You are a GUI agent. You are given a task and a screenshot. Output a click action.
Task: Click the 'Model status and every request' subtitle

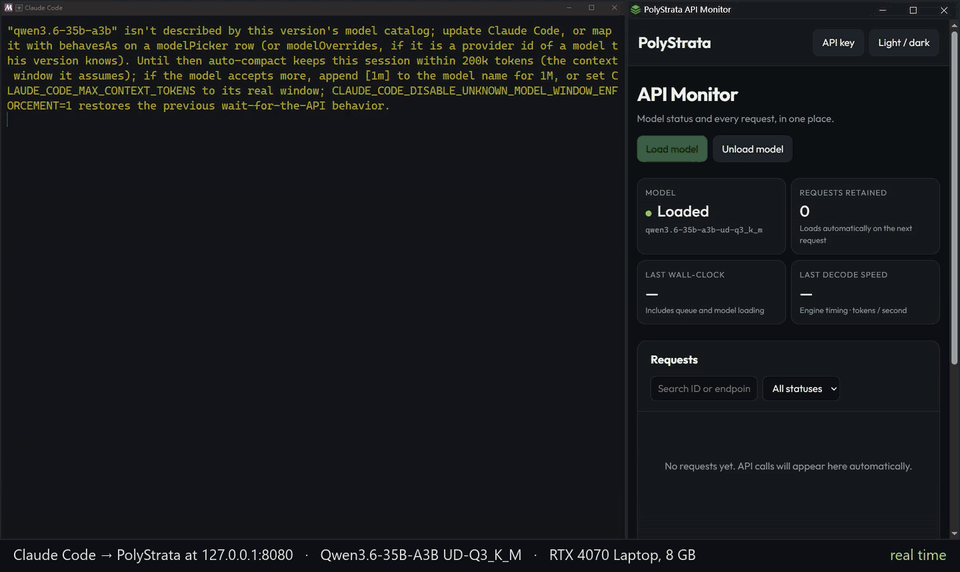pos(735,118)
